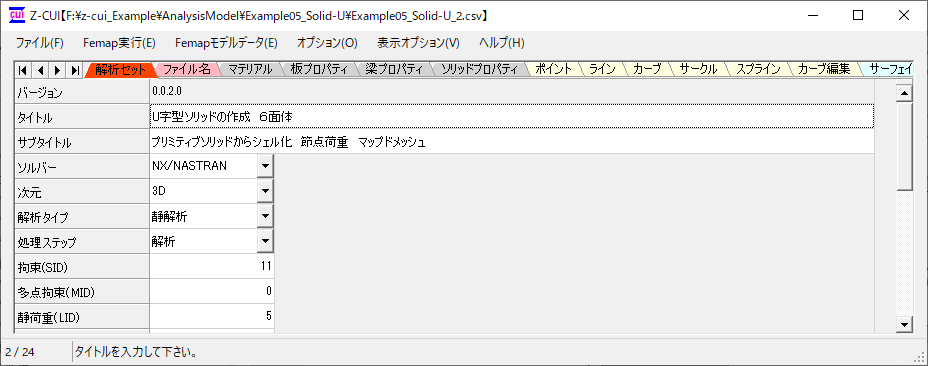928x366 pixels.
Task: Switch to the スプライン tab
Action: [x=758, y=69]
